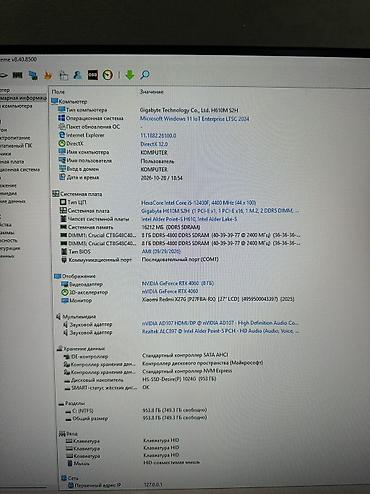Click the HS-SSD-Desire(P) 1024G value
This screenshot has height=494, width=370.
coord(179,379)
